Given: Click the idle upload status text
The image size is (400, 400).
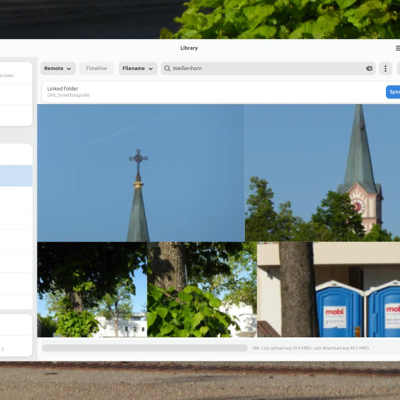Looking at the screenshot, I should [311, 348].
